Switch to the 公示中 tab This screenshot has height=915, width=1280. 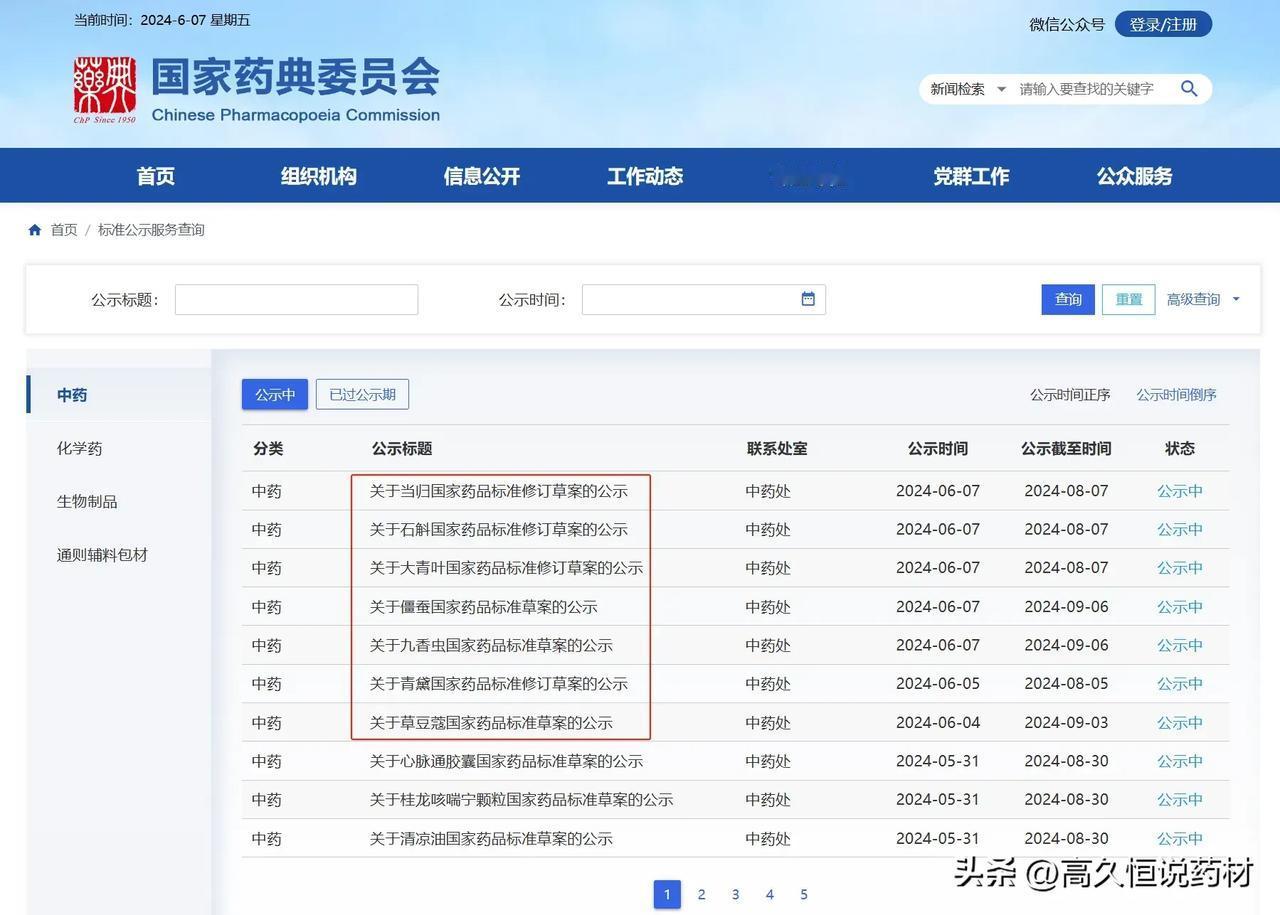coord(275,394)
